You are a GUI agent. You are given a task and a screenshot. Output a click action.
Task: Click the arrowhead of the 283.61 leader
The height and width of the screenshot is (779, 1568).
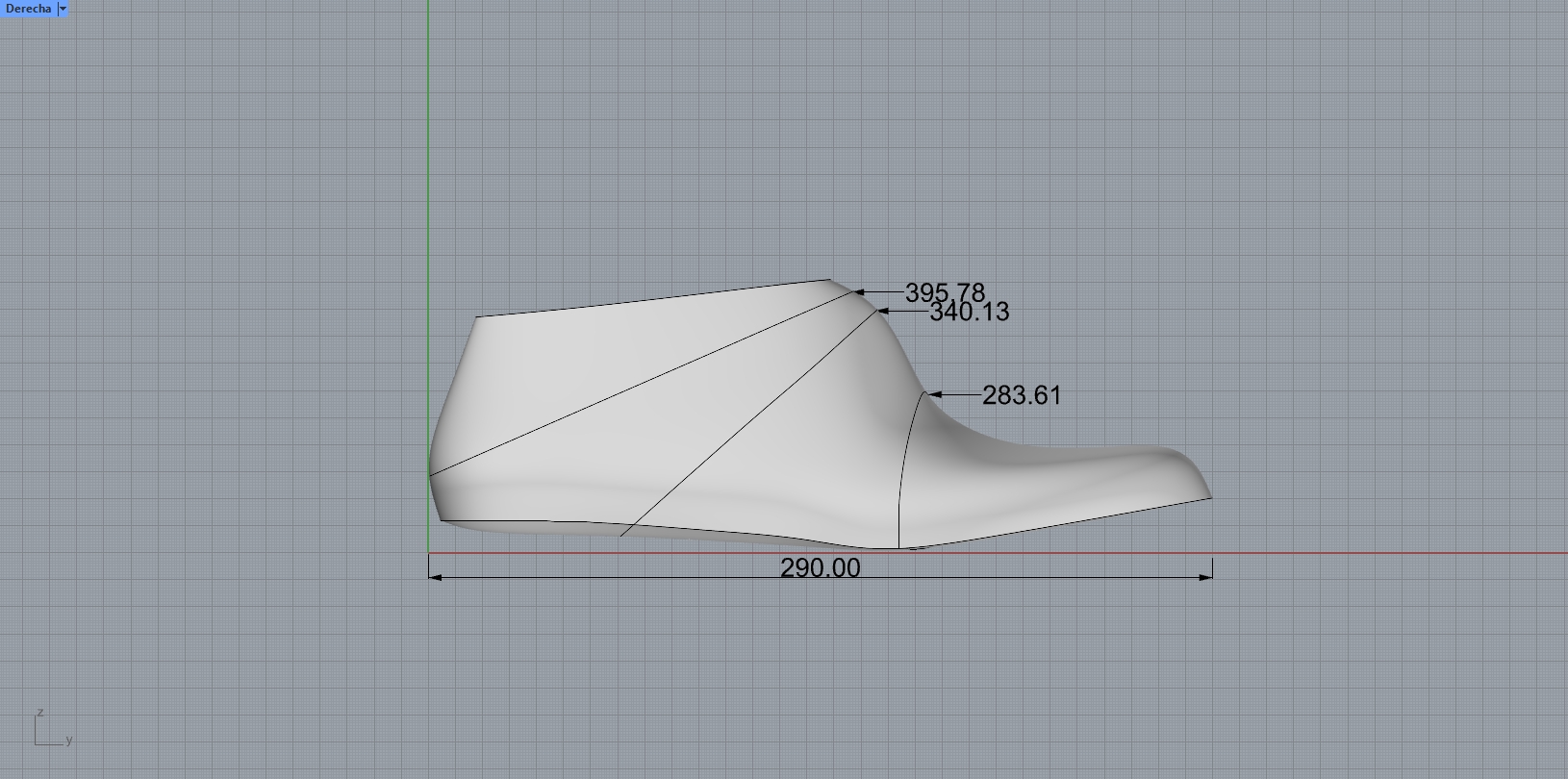point(934,394)
